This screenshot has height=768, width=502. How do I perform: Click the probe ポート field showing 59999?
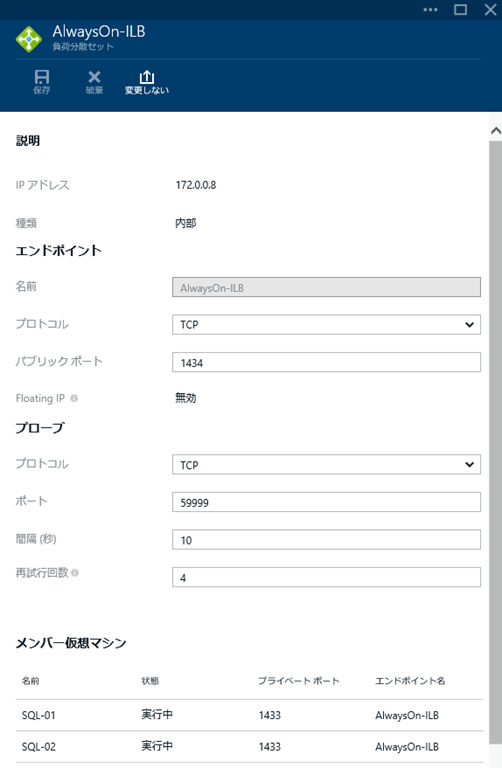[x=326, y=503]
